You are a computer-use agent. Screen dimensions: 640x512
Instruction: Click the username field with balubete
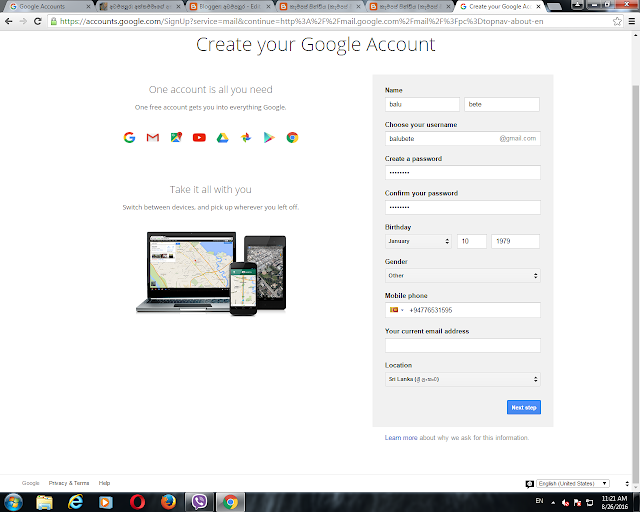pyautogui.click(x=462, y=138)
